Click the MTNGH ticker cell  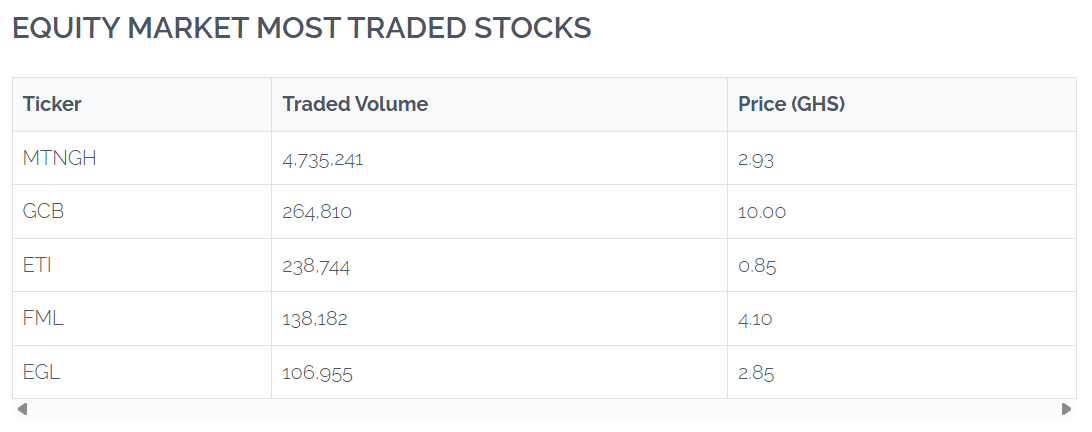(142, 158)
